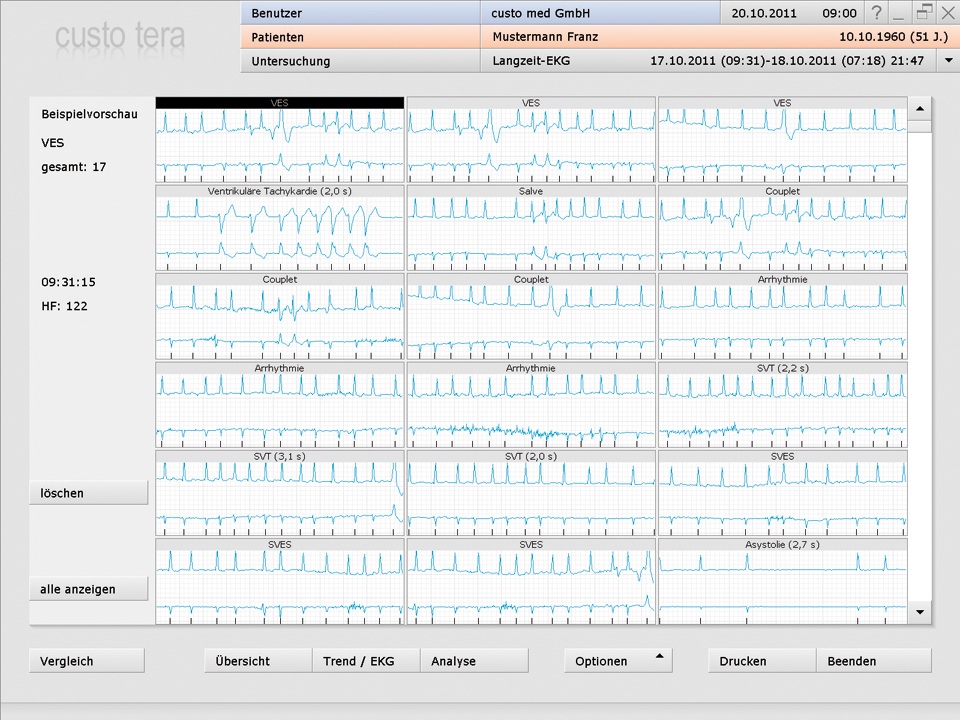Viewport: 960px width, 720px height.
Task: Click the alle anzeigen button
Action: tap(88, 589)
